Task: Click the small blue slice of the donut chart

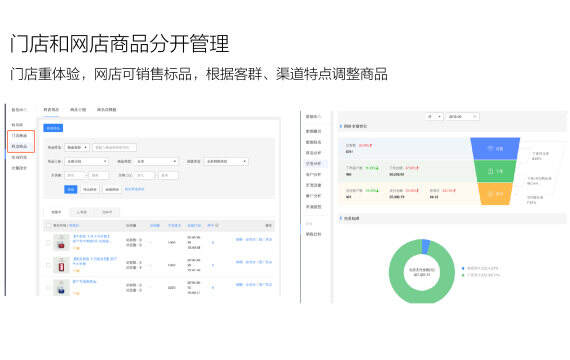Action: click(x=425, y=246)
